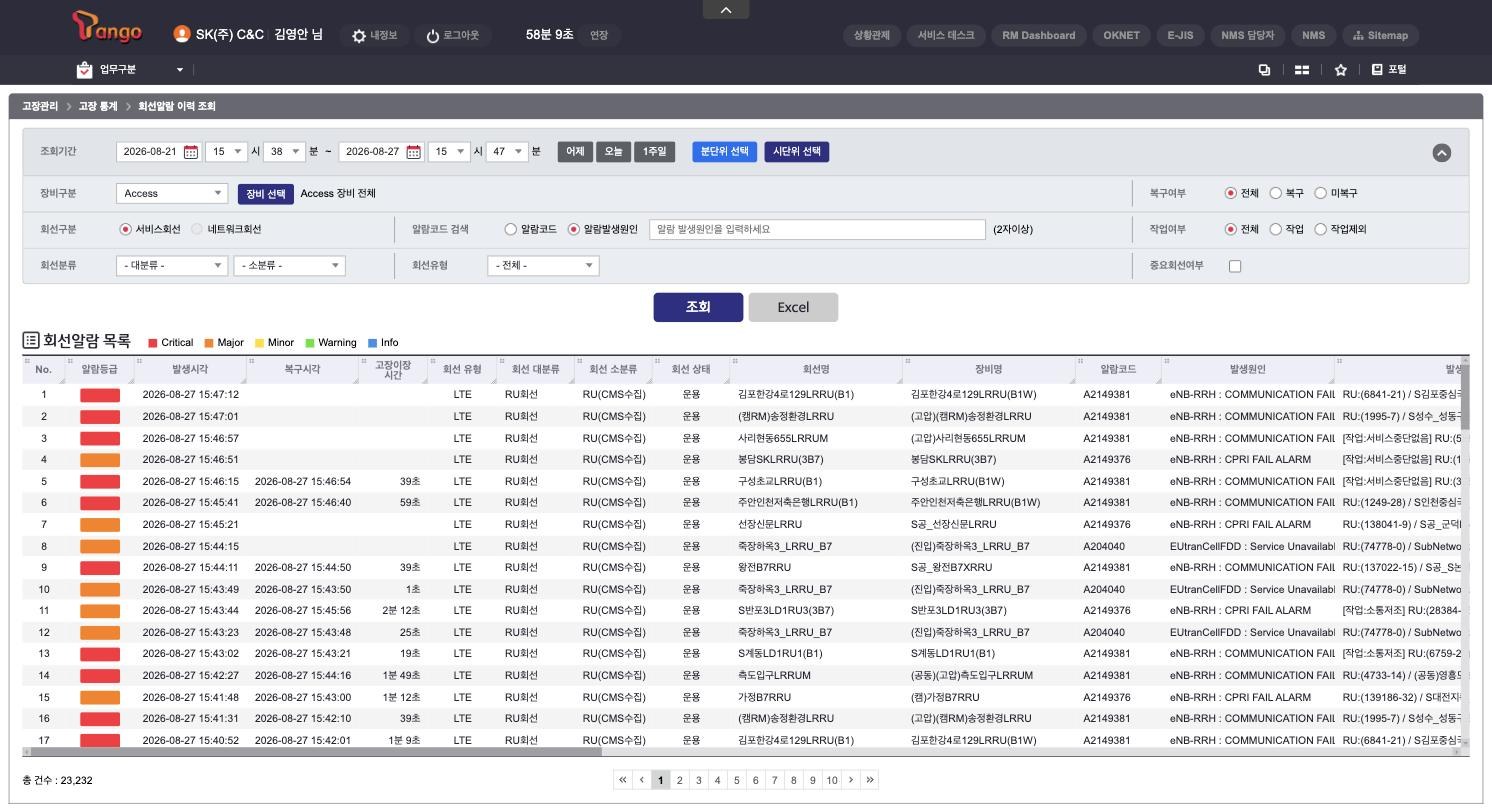1492x812 pixels.
Task: Open the 소분류 dropdown
Action: 289,266
